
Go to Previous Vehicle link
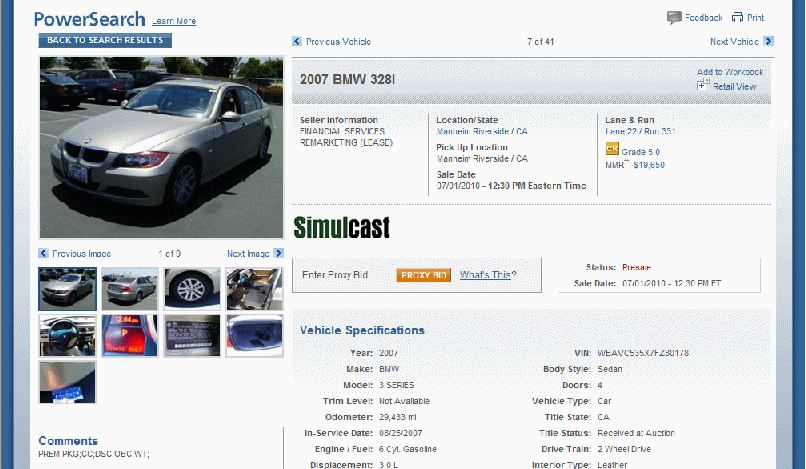point(338,42)
